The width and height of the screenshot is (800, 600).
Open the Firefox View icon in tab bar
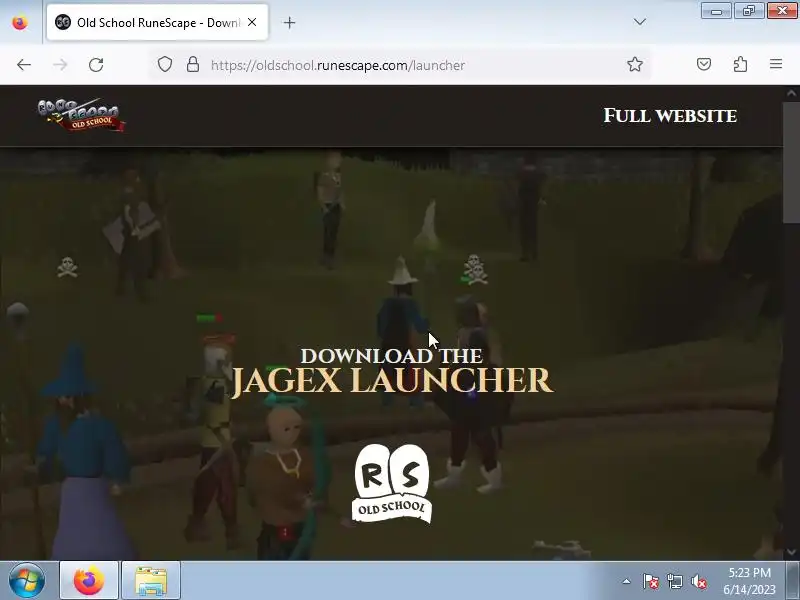20,22
